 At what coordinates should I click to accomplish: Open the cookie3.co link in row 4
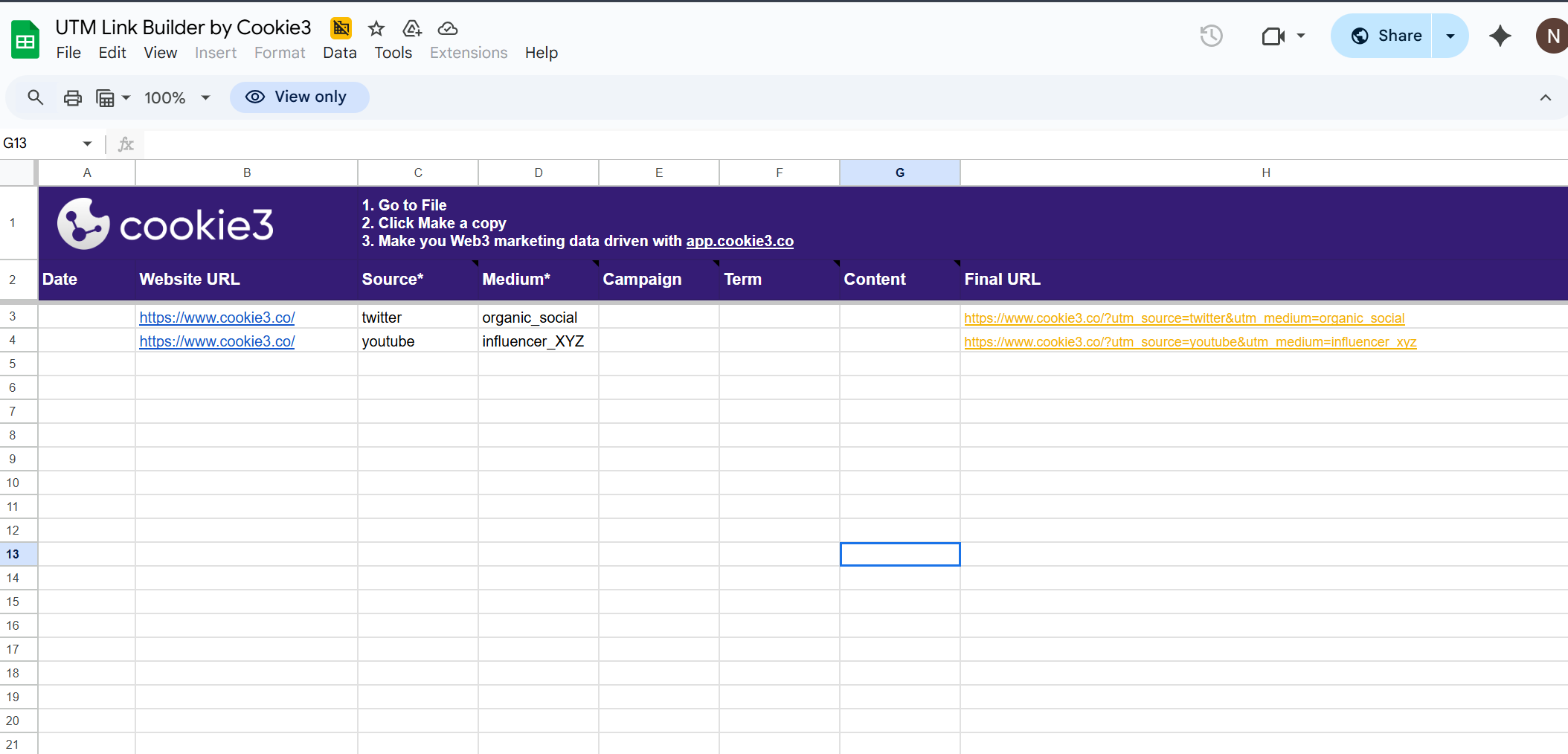(216, 341)
